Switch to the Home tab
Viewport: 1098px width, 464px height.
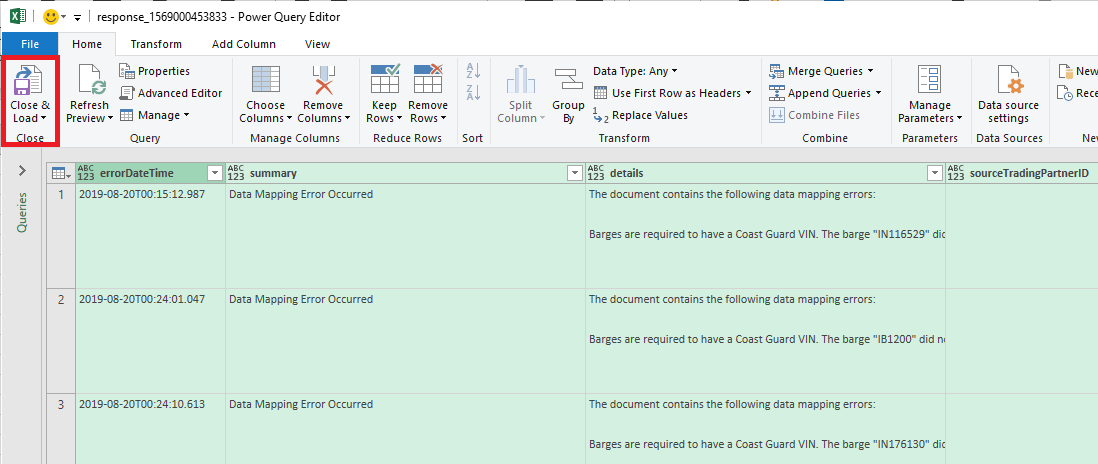click(x=87, y=44)
